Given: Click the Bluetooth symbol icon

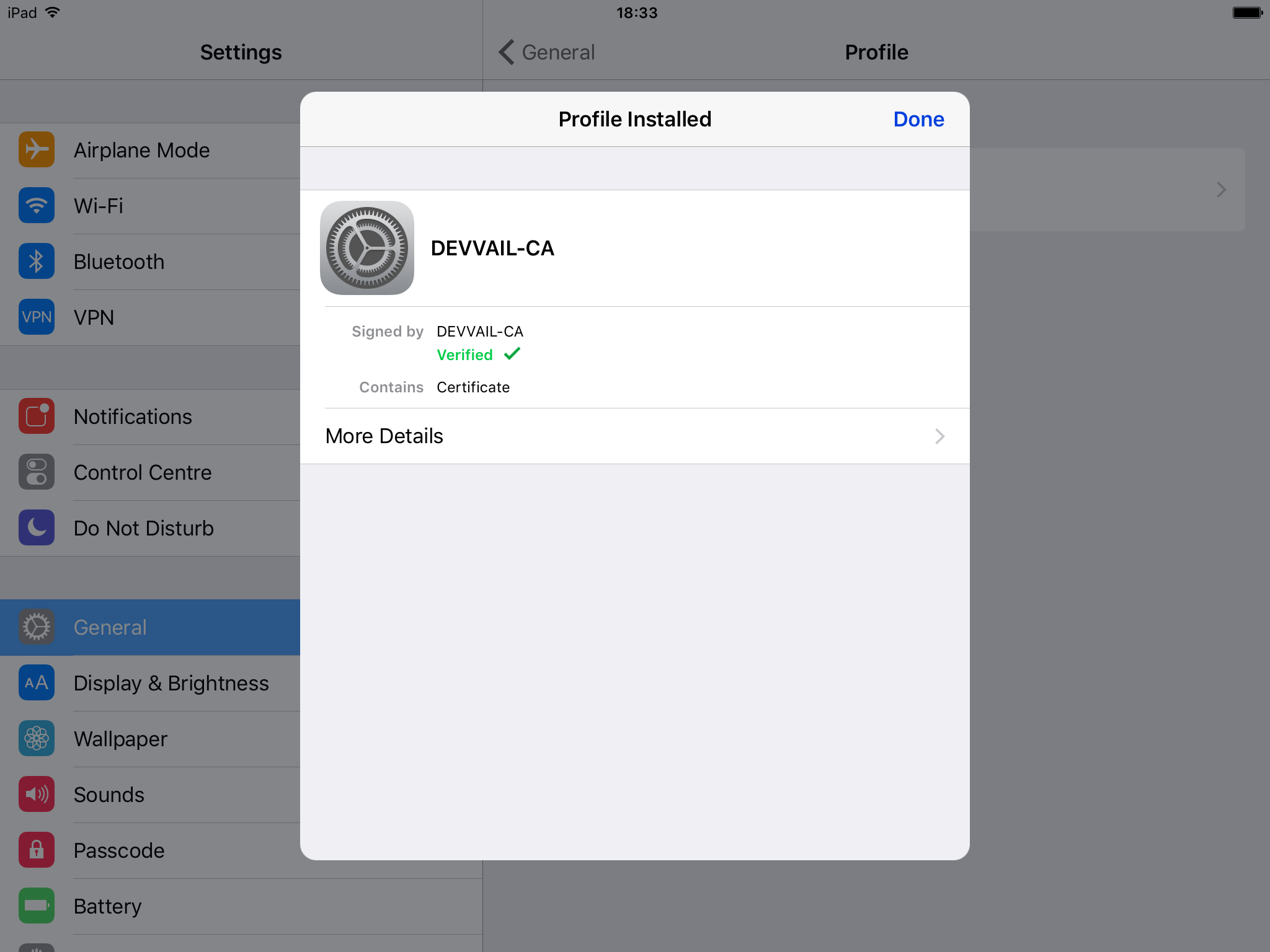Looking at the screenshot, I should pos(37,261).
